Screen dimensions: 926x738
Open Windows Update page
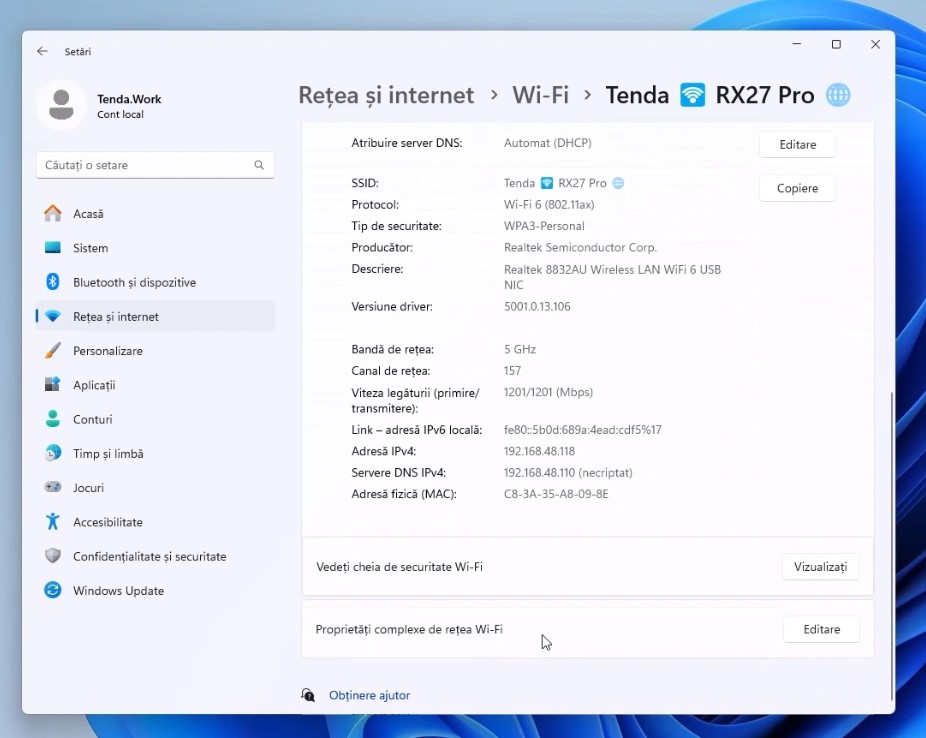(x=155, y=590)
